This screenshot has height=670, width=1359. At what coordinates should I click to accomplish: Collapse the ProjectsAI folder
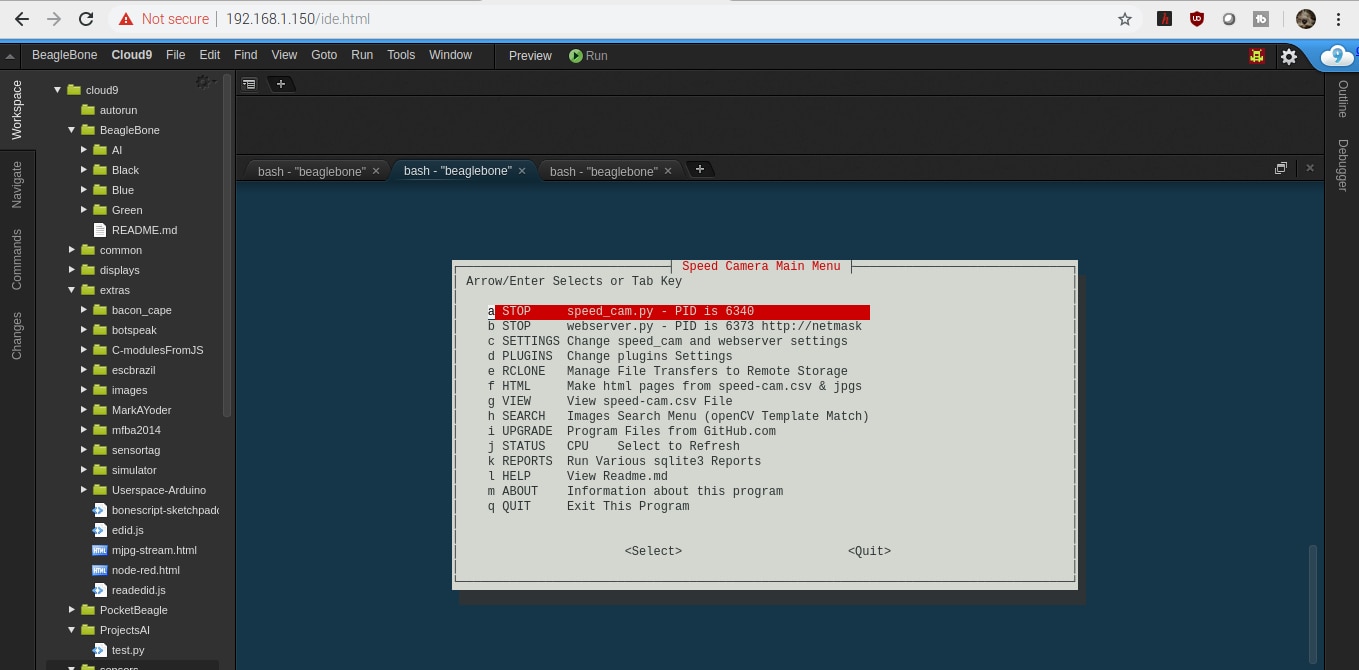click(x=72, y=630)
